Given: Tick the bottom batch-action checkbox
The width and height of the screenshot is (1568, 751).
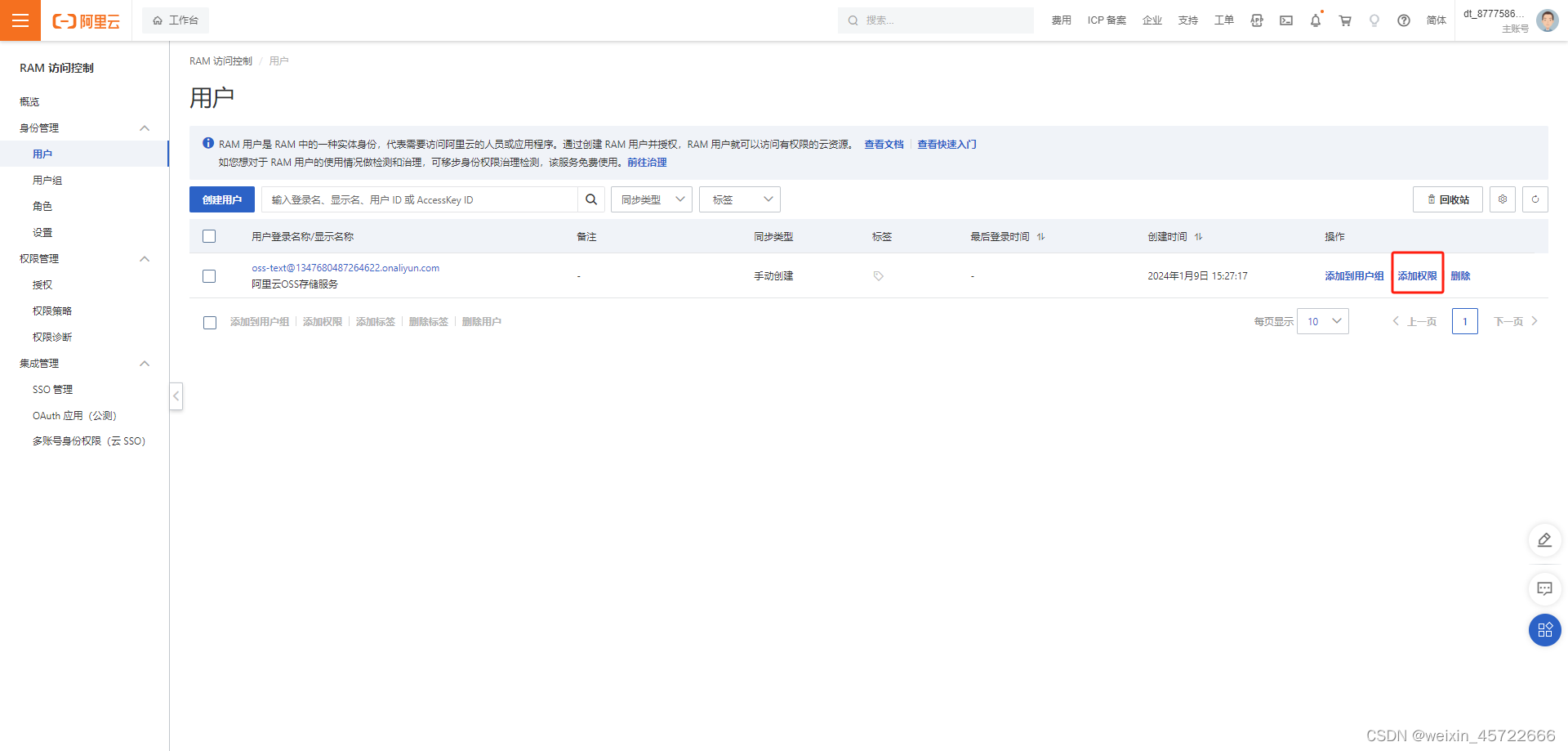Looking at the screenshot, I should click(x=210, y=323).
